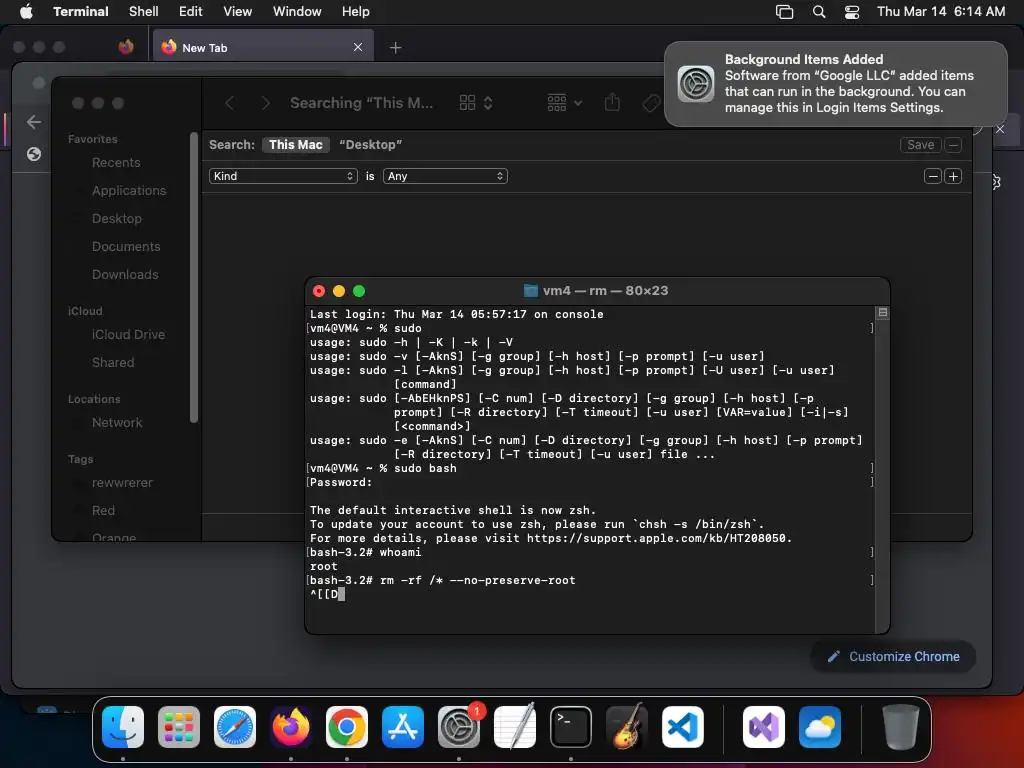The image size is (1024, 768).
Task: Open Visual Studio Code from Dock
Action: tap(683, 727)
